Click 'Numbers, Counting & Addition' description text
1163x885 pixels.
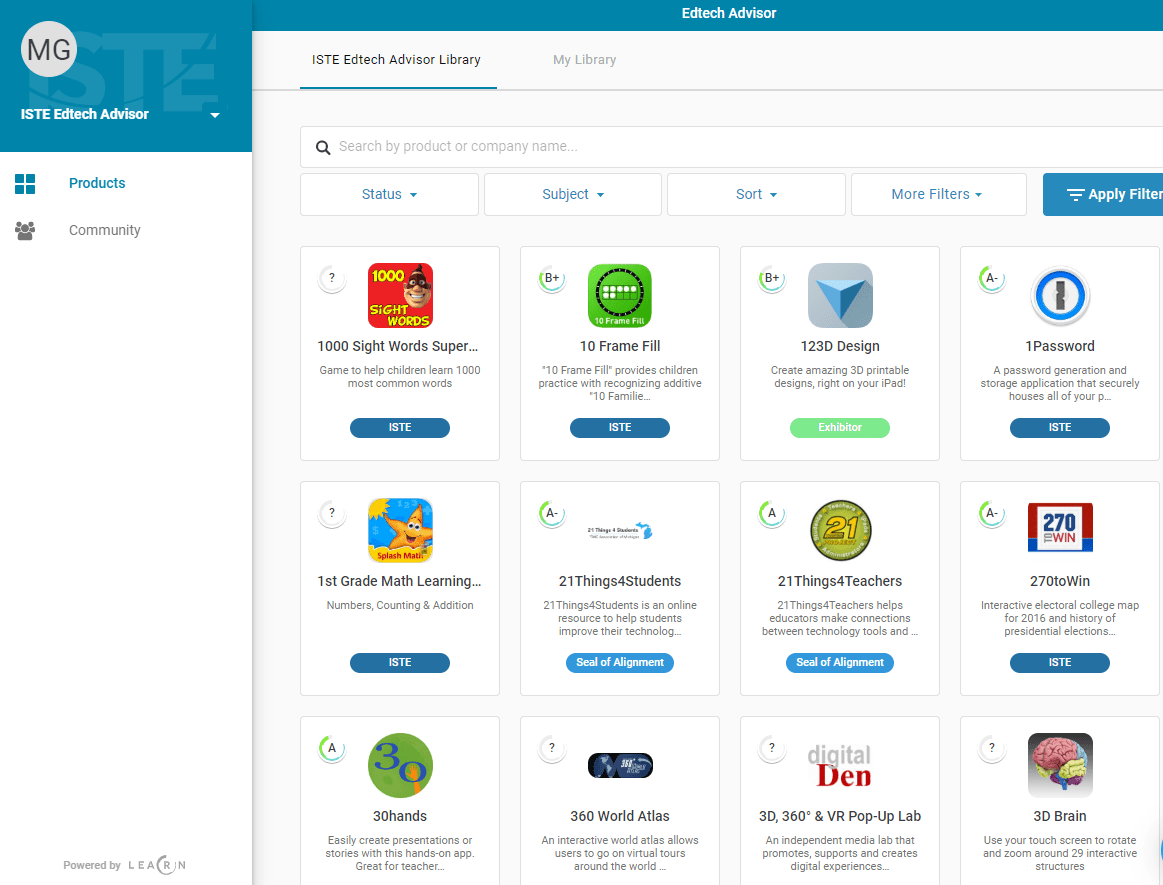click(x=400, y=606)
